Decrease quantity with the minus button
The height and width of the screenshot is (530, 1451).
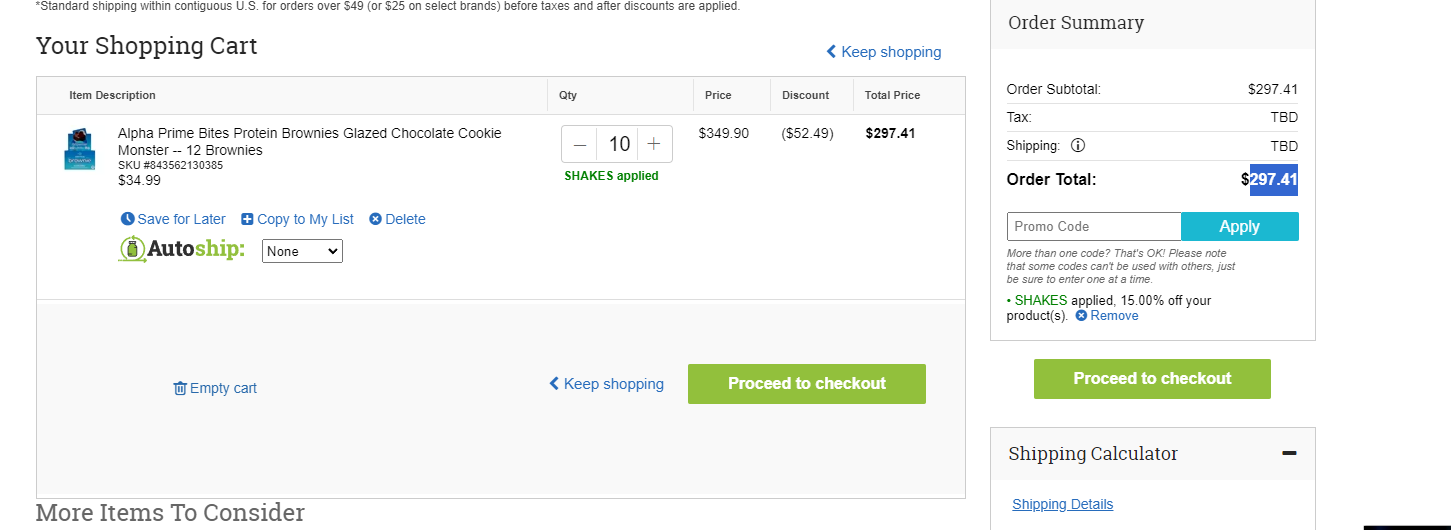[580, 144]
